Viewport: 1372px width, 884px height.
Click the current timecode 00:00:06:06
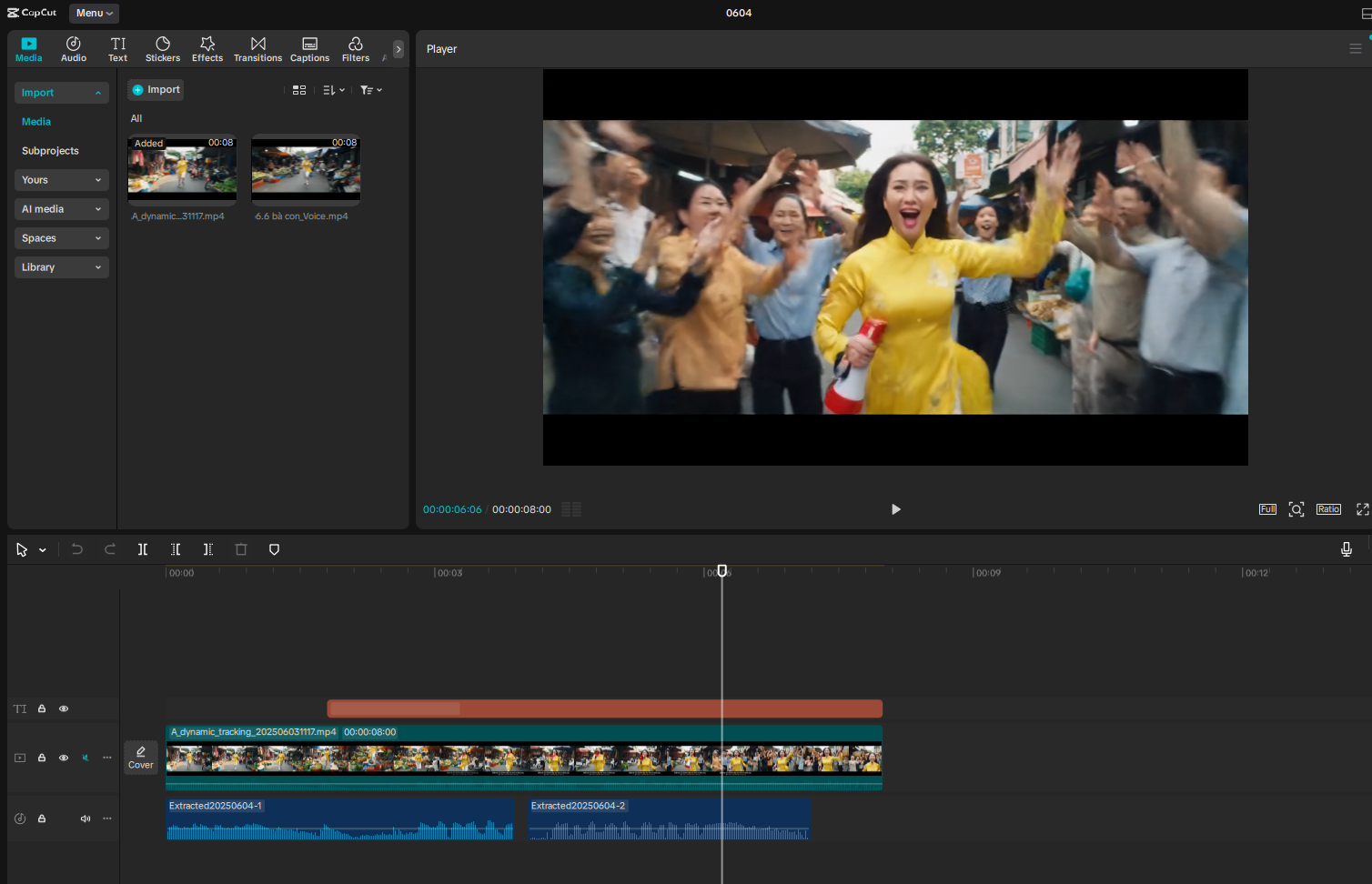point(452,509)
